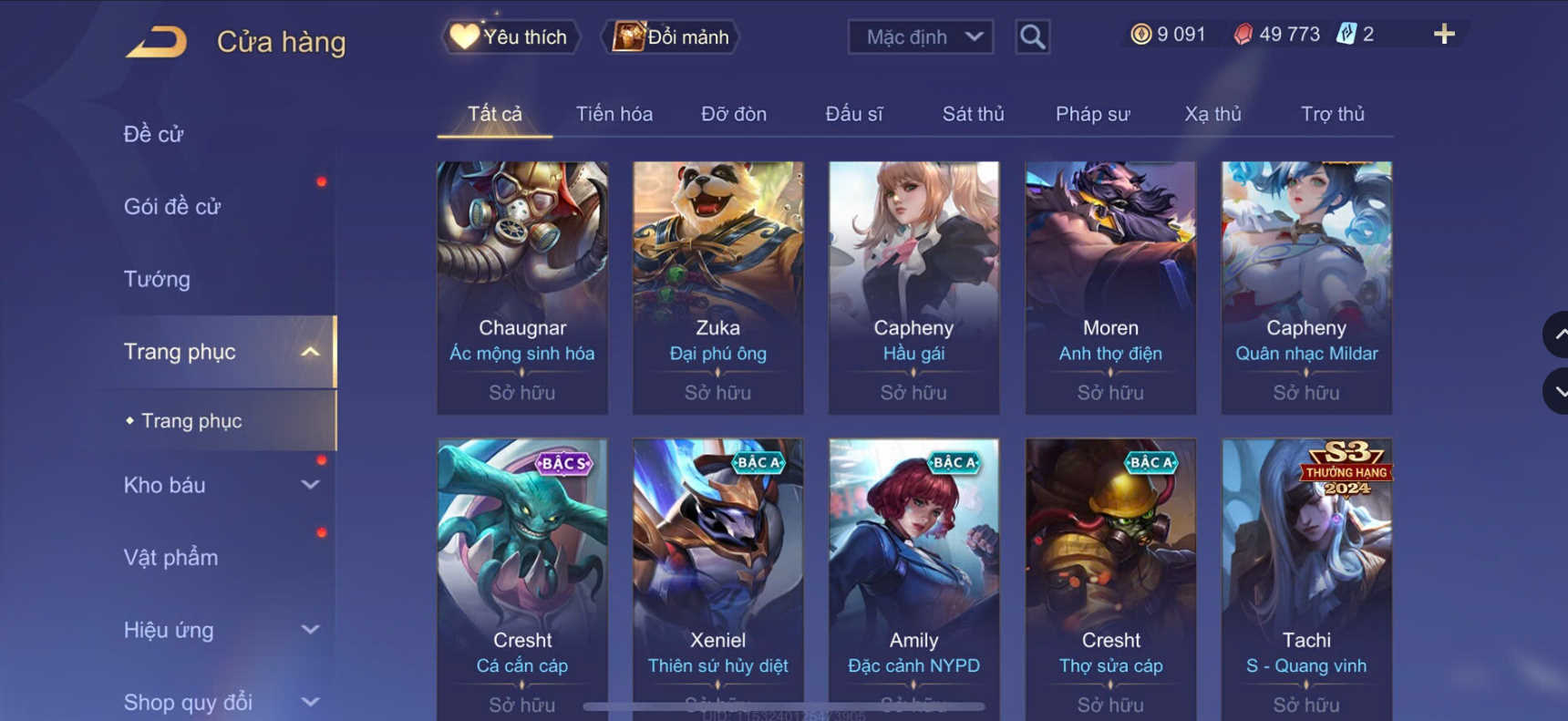Image resolution: width=1568 pixels, height=721 pixels.
Task: Open the Mặc định sort dropdown
Action: click(921, 37)
